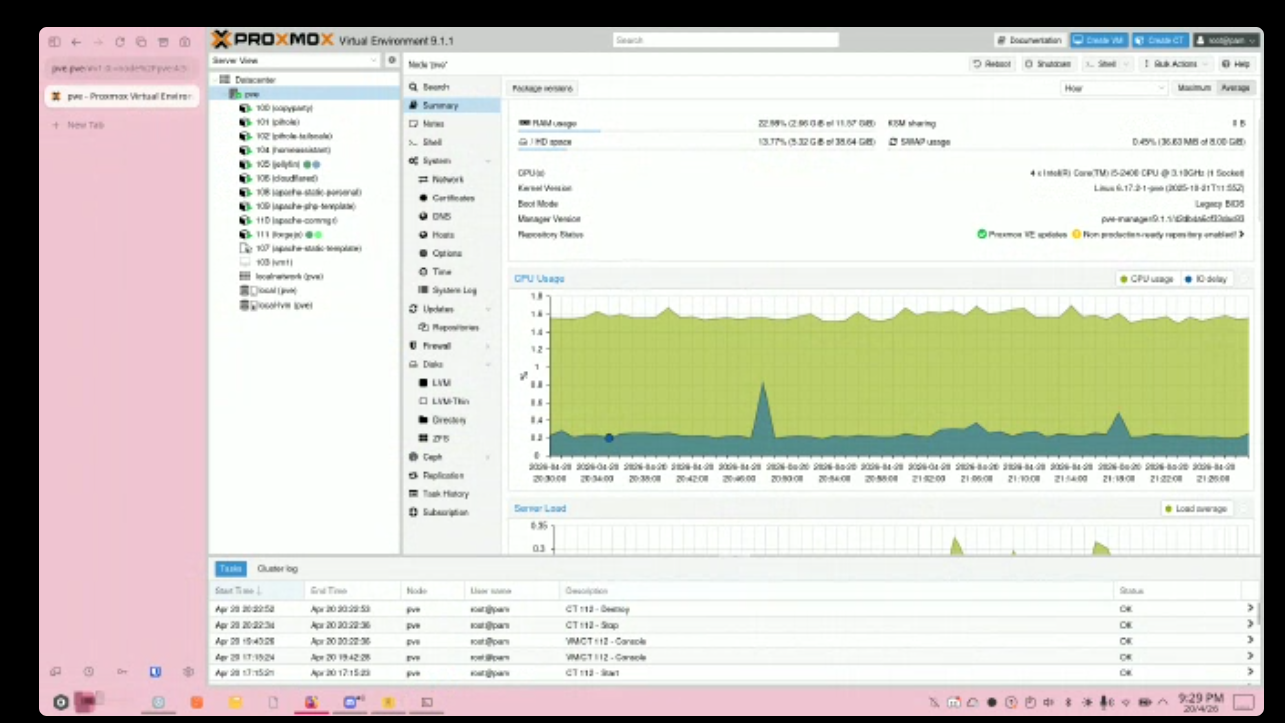This screenshot has width=1285, height=723.
Task: Click the Hosts globe icon
Action: (x=424, y=235)
